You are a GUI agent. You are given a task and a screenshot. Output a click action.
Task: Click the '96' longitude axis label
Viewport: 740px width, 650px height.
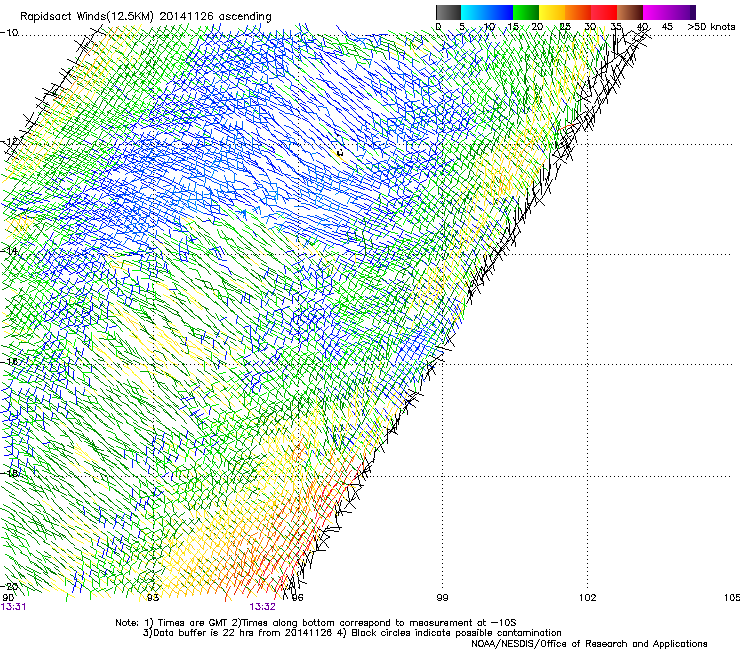[x=297, y=598]
